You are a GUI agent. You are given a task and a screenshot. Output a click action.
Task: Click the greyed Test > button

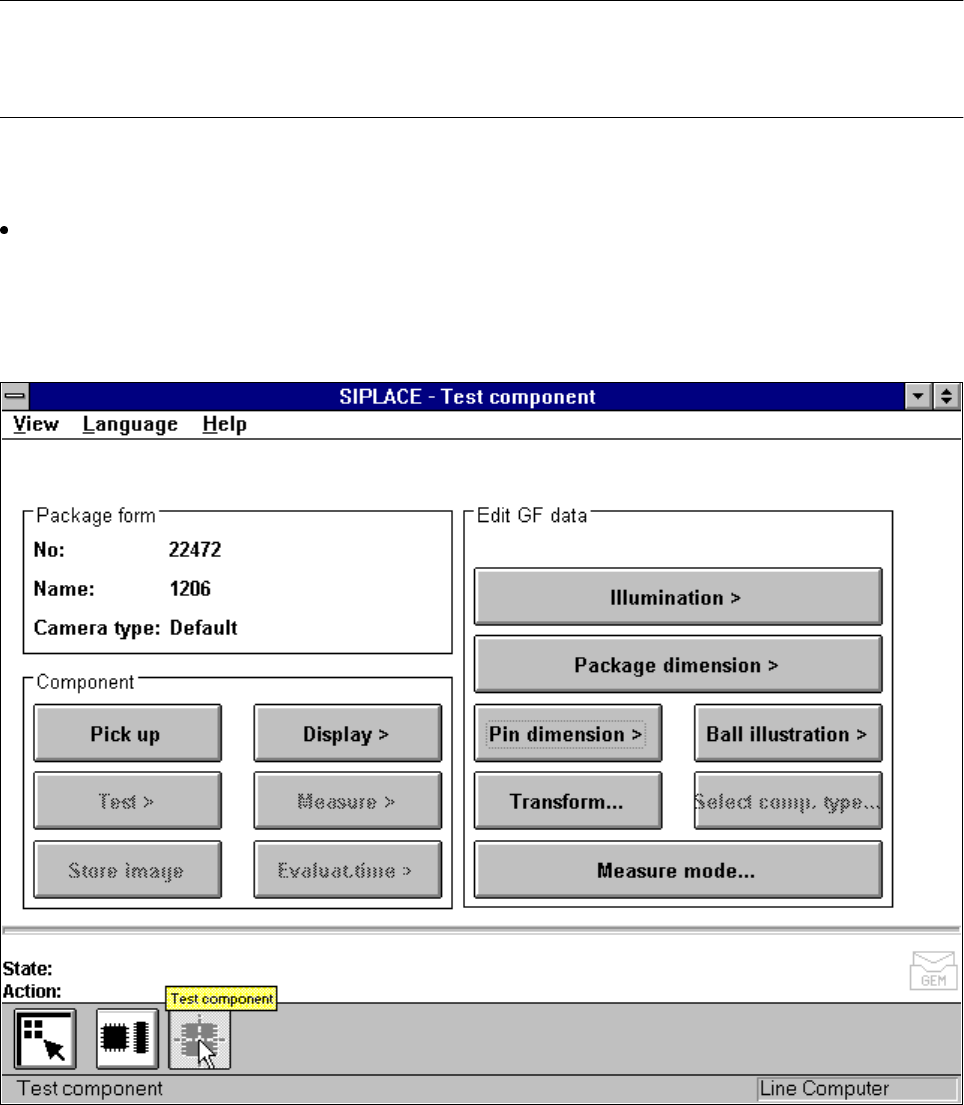pos(128,801)
